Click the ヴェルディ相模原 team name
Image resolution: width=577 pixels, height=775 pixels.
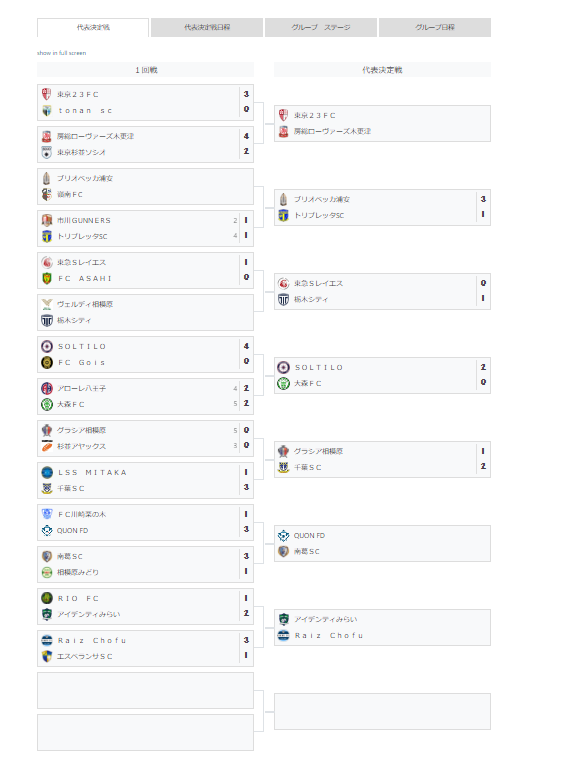(x=85, y=304)
